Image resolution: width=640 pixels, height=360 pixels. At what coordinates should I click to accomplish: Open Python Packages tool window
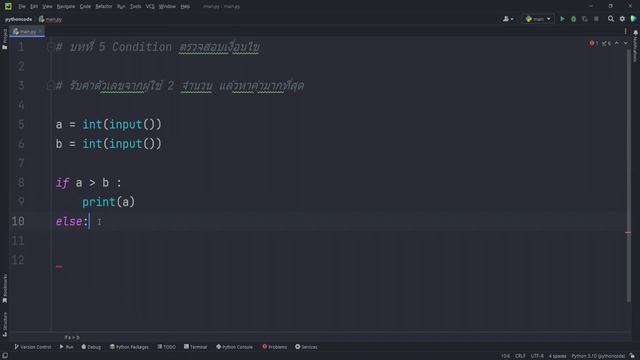pos(129,347)
